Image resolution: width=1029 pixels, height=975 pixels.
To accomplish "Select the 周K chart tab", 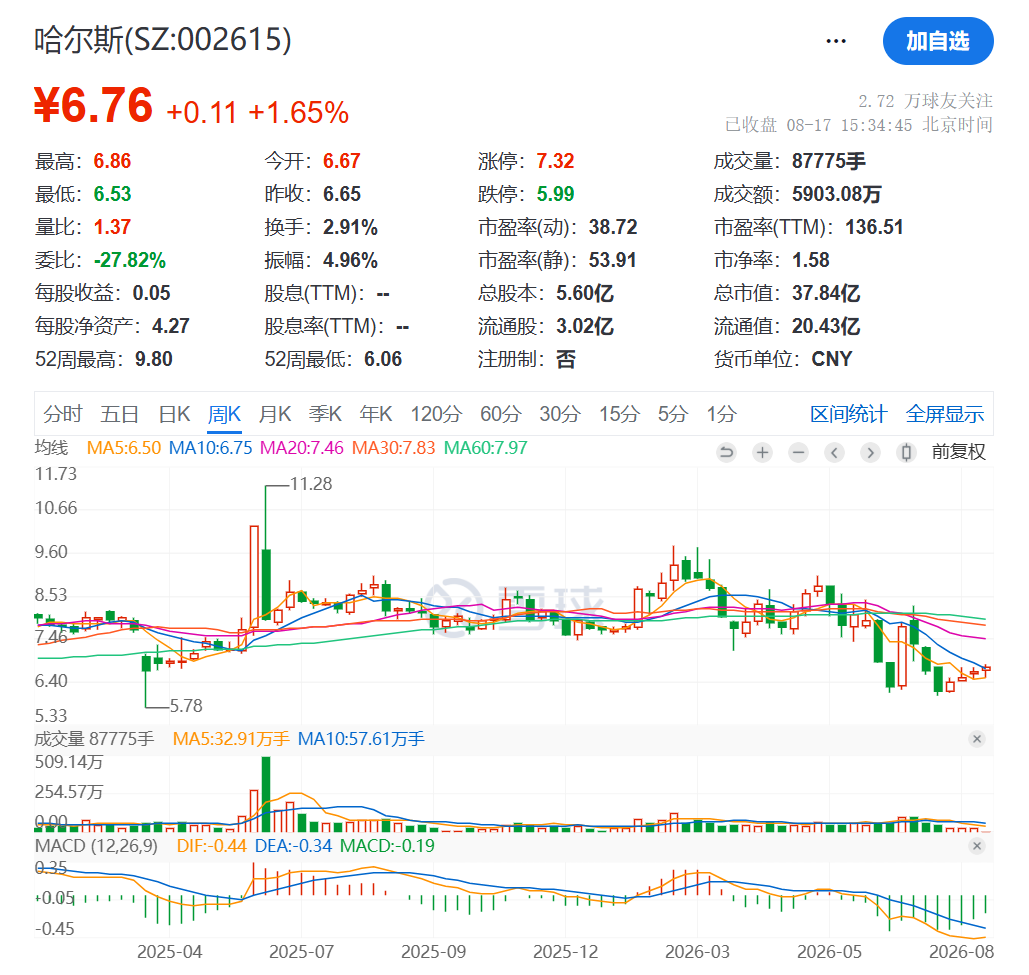I will point(224,415).
